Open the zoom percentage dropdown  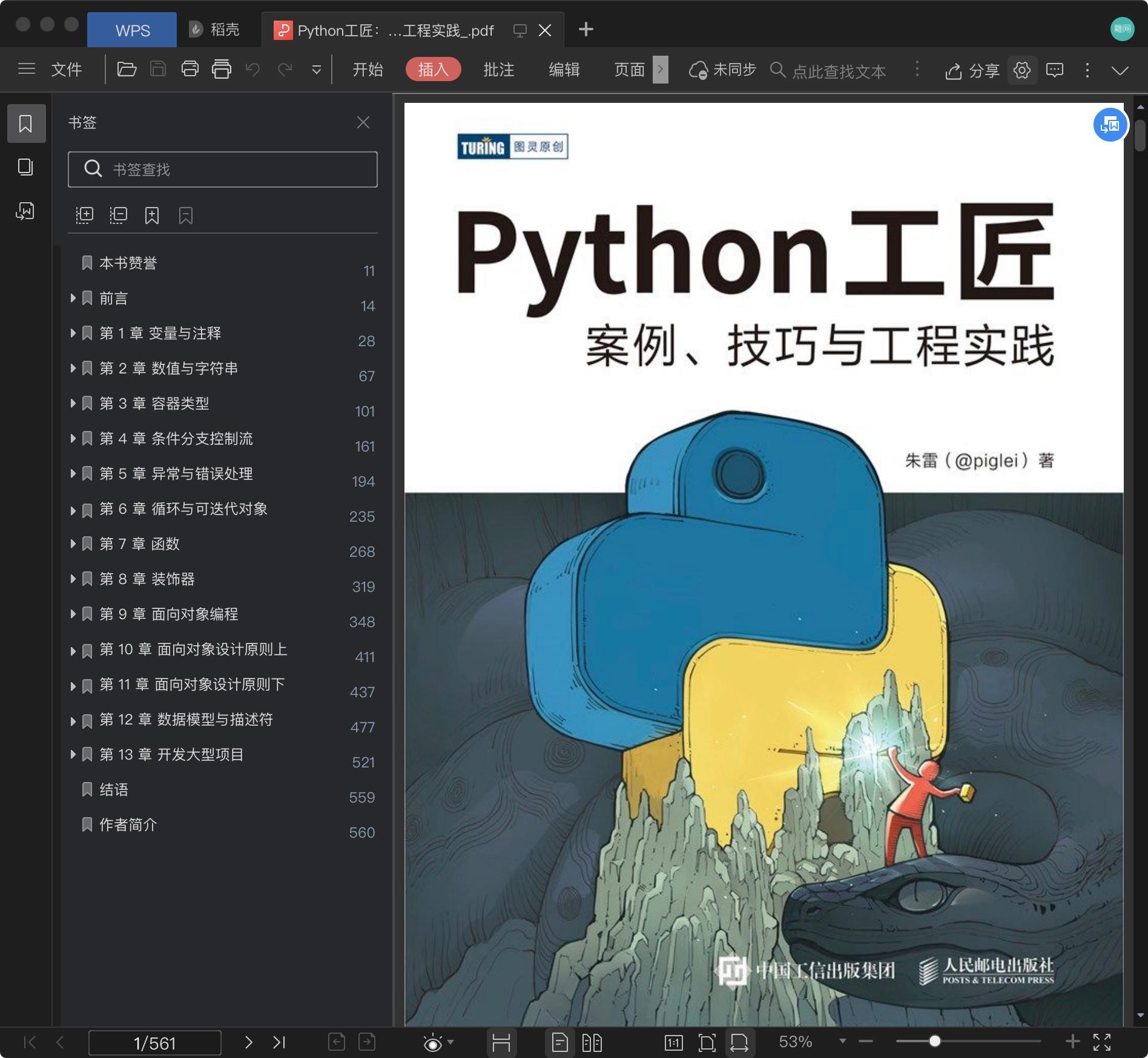point(842,1041)
